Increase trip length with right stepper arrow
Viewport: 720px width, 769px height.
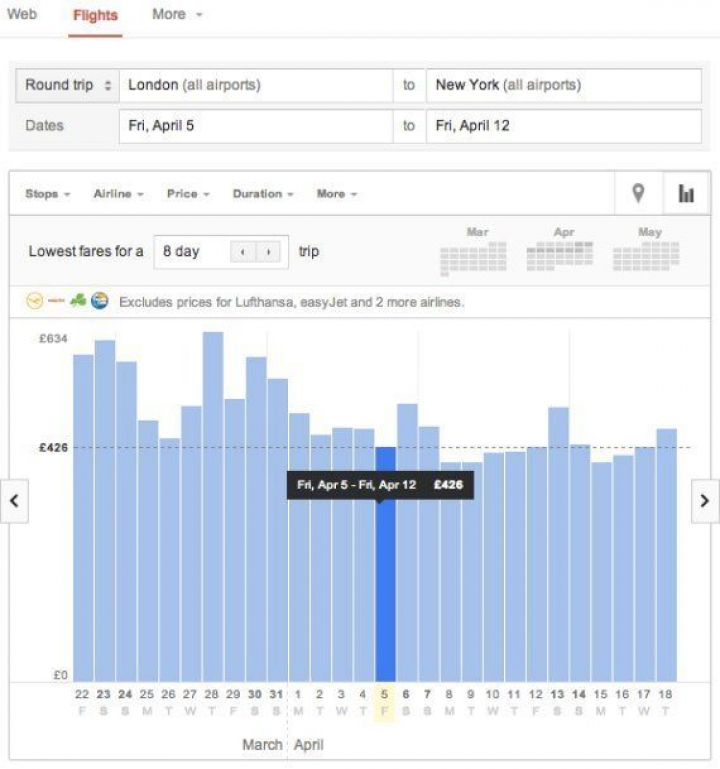click(x=267, y=252)
